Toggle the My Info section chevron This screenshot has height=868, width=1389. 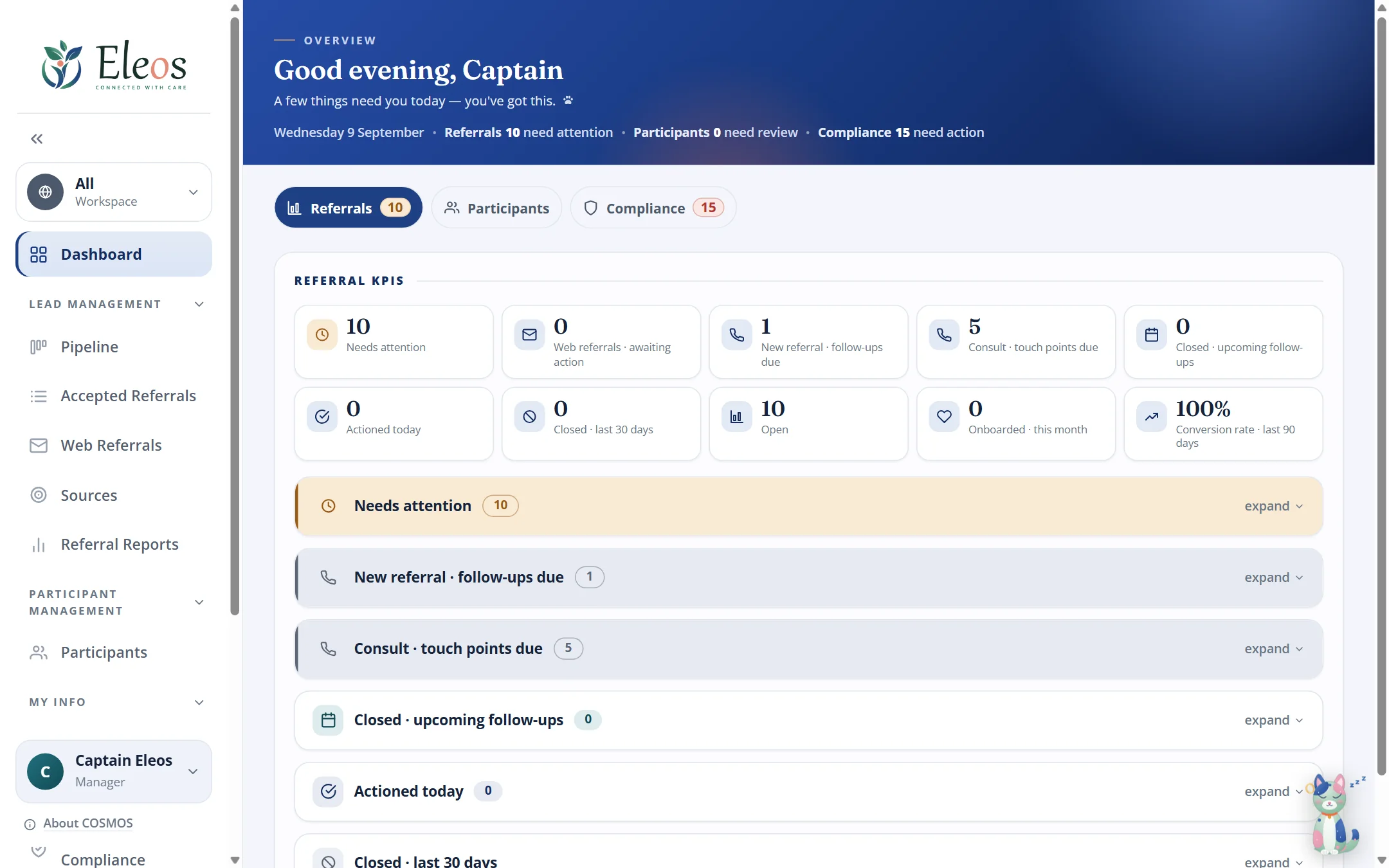point(199,703)
